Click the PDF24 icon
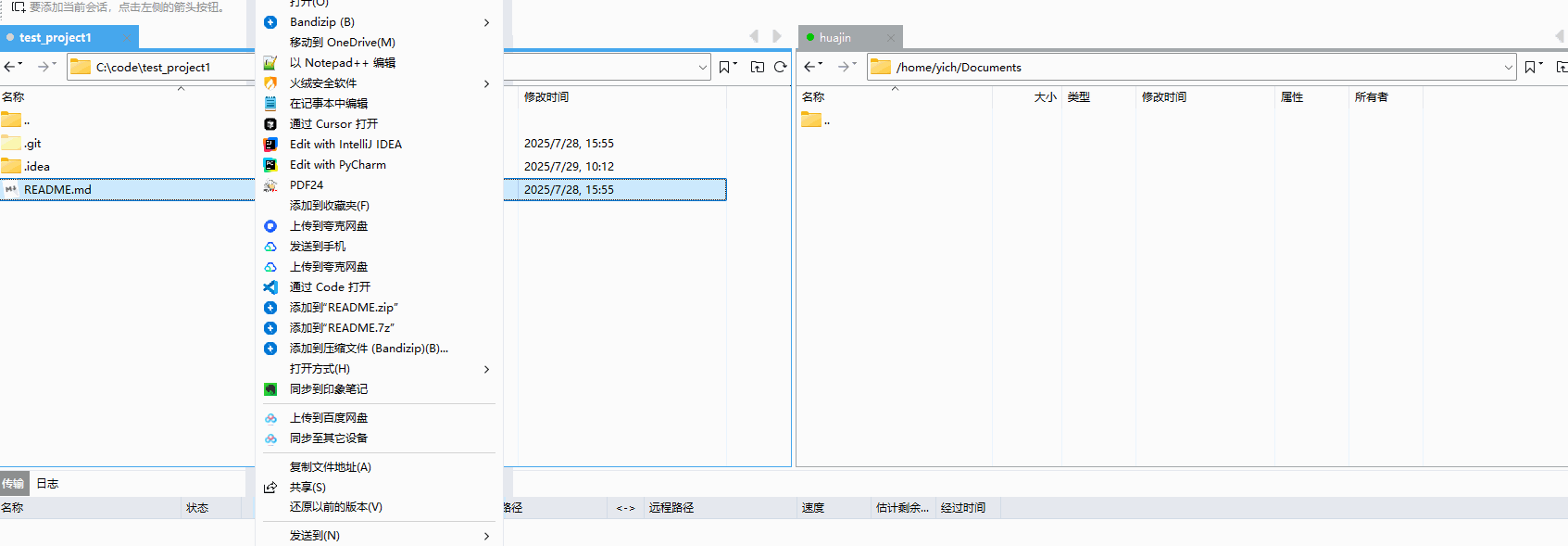Screen dimensions: 1568x546 (x=270, y=185)
